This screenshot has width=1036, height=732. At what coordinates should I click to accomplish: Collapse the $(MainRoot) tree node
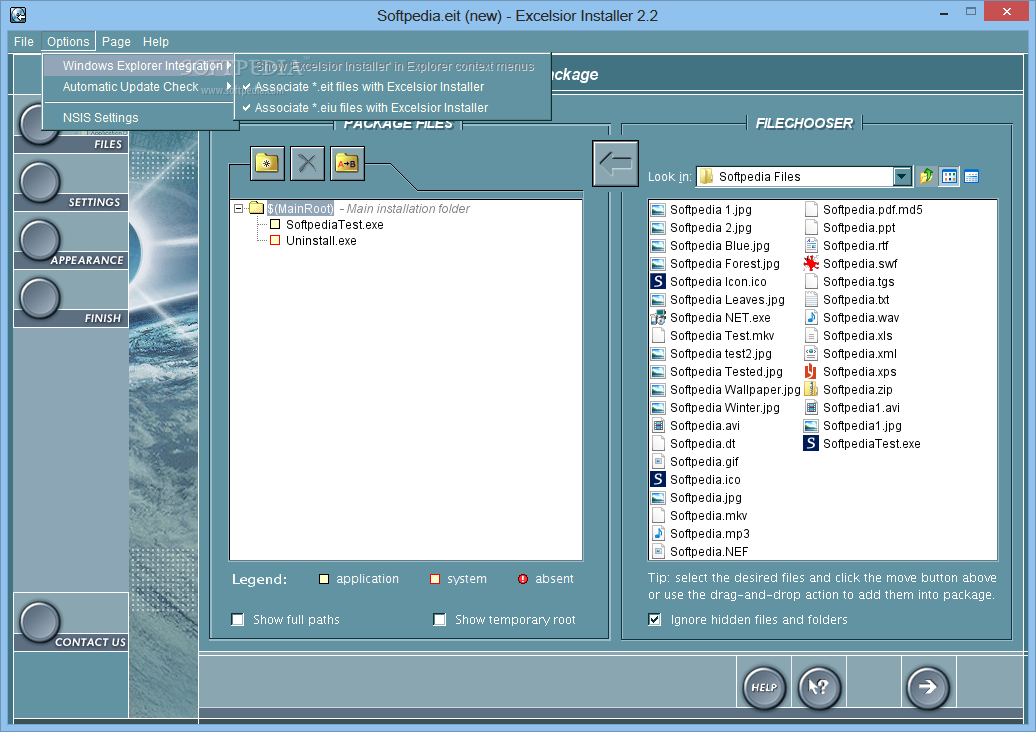coord(239,208)
